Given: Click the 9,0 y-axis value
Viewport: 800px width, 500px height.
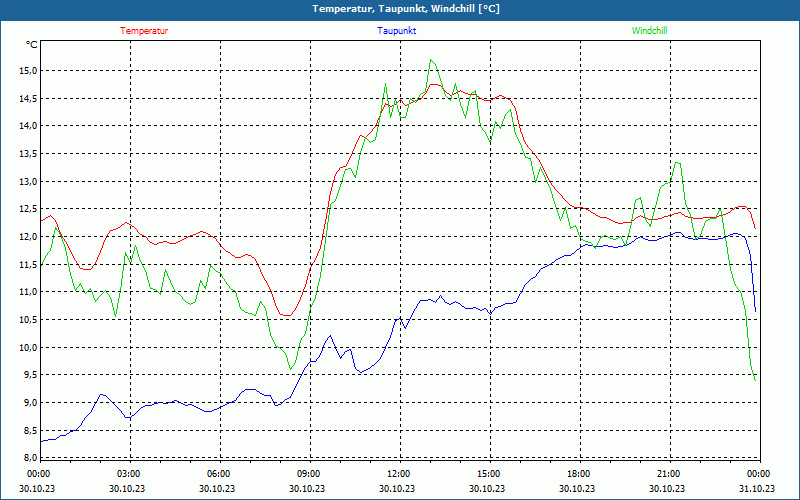Looking at the screenshot, I should 30,403.
